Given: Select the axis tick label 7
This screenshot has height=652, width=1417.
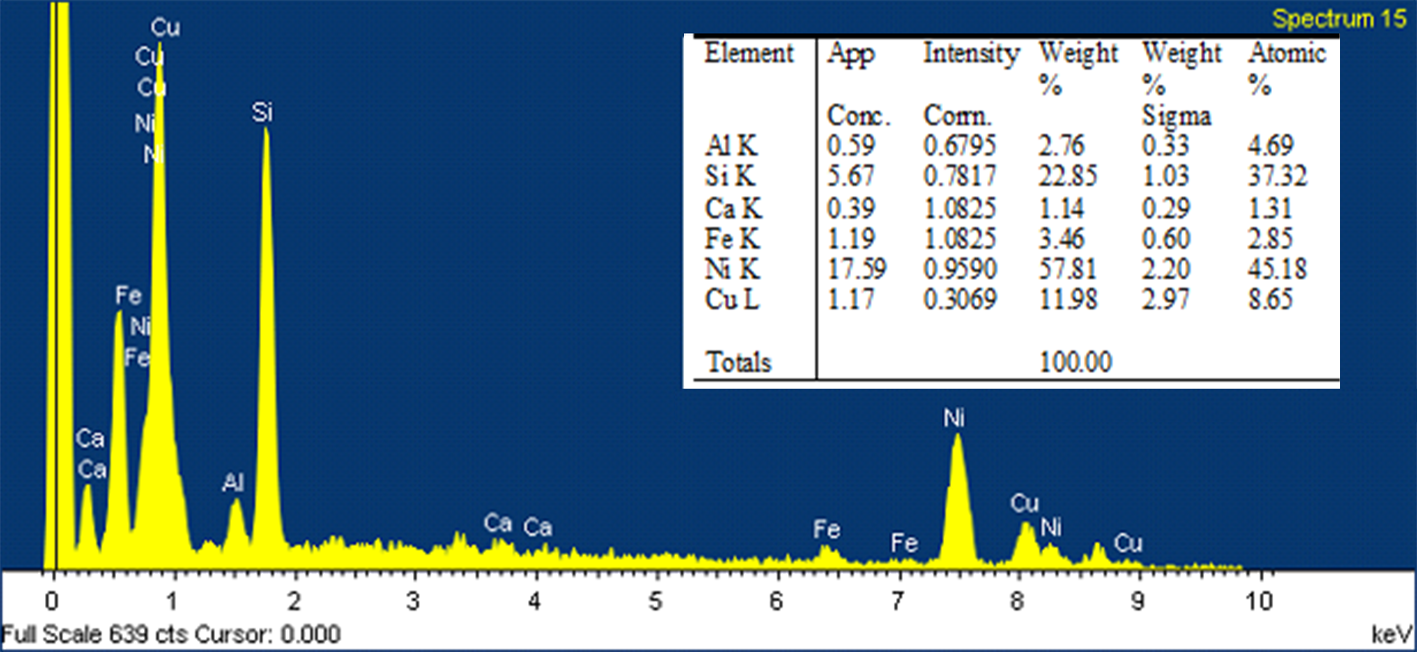Looking at the screenshot, I should [x=897, y=603].
